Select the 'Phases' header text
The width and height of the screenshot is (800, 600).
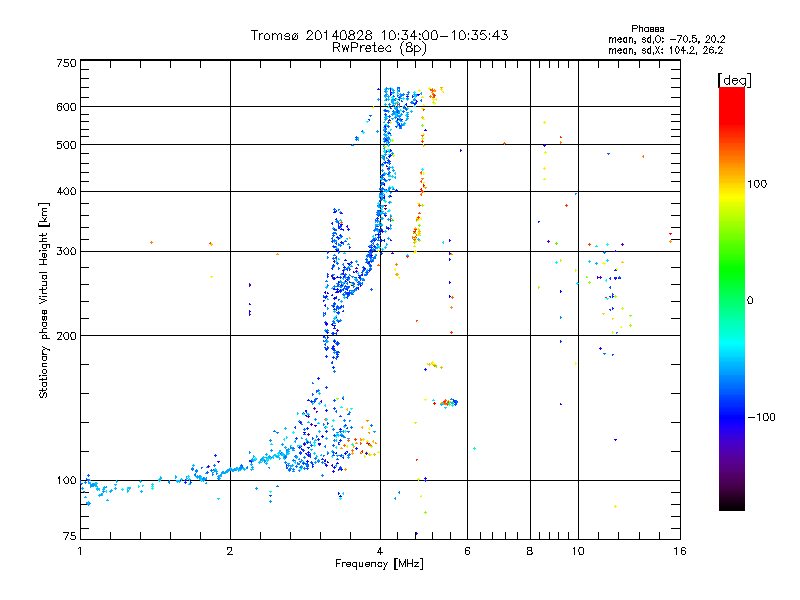[647, 29]
